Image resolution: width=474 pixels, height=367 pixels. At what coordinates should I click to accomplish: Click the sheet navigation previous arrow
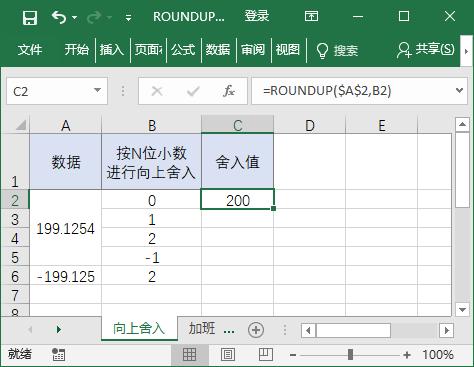(x=30, y=330)
